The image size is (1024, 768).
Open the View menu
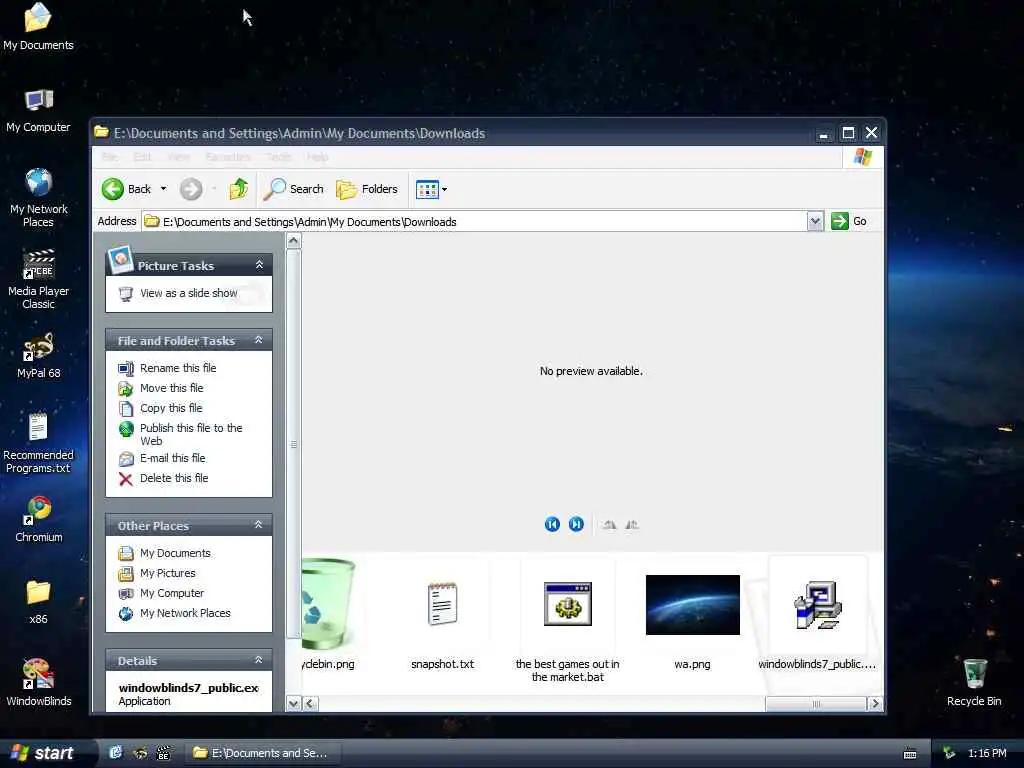[178, 157]
